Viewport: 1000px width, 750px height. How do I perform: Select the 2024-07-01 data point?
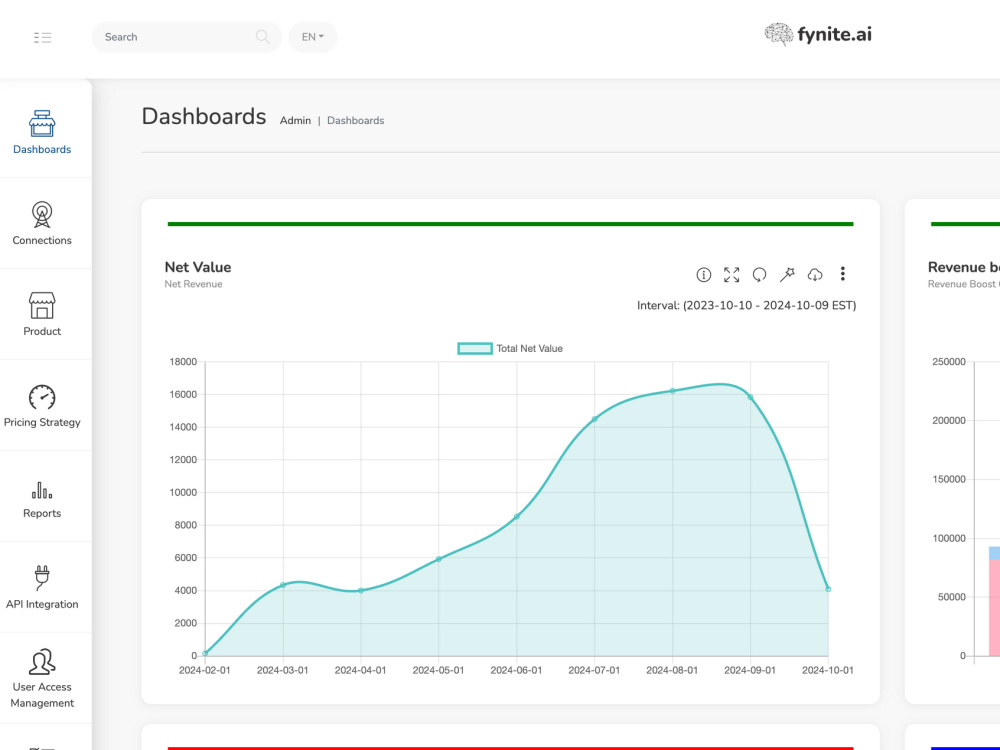point(594,419)
